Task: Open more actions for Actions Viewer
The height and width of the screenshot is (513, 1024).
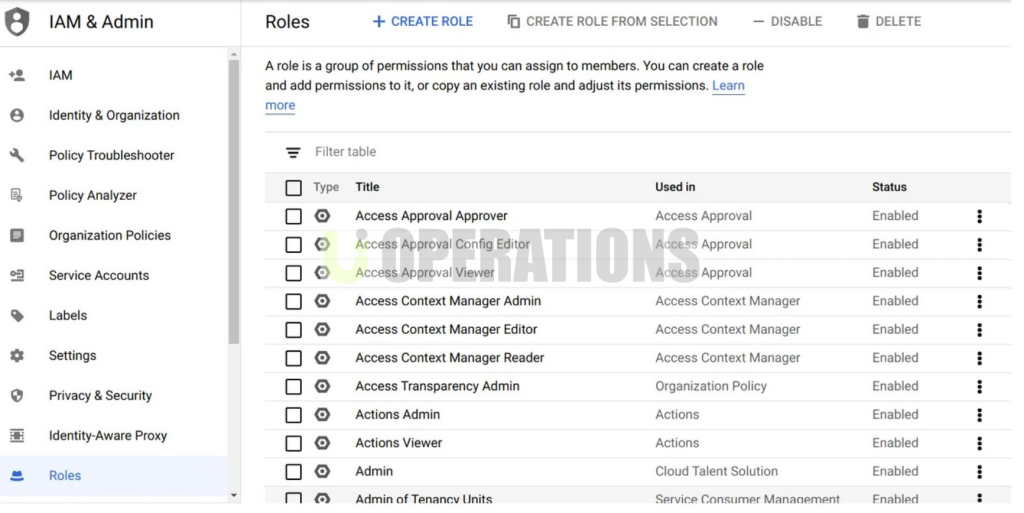Action: (979, 444)
